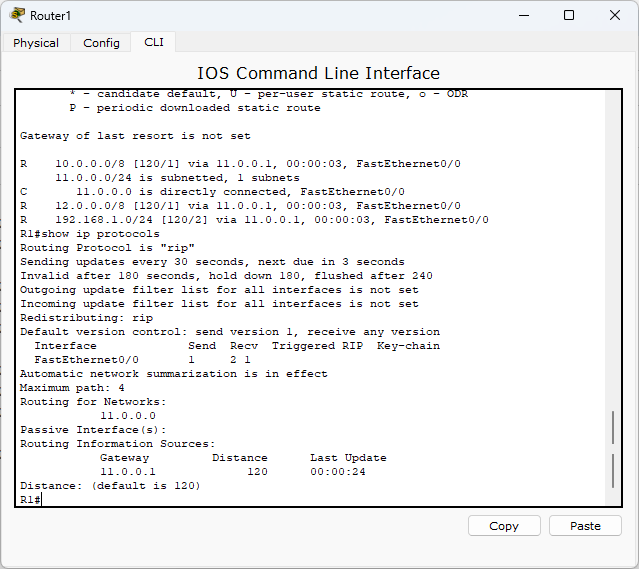Click the Paste button
The height and width of the screenshot is (569, 639).
point(585,526)
